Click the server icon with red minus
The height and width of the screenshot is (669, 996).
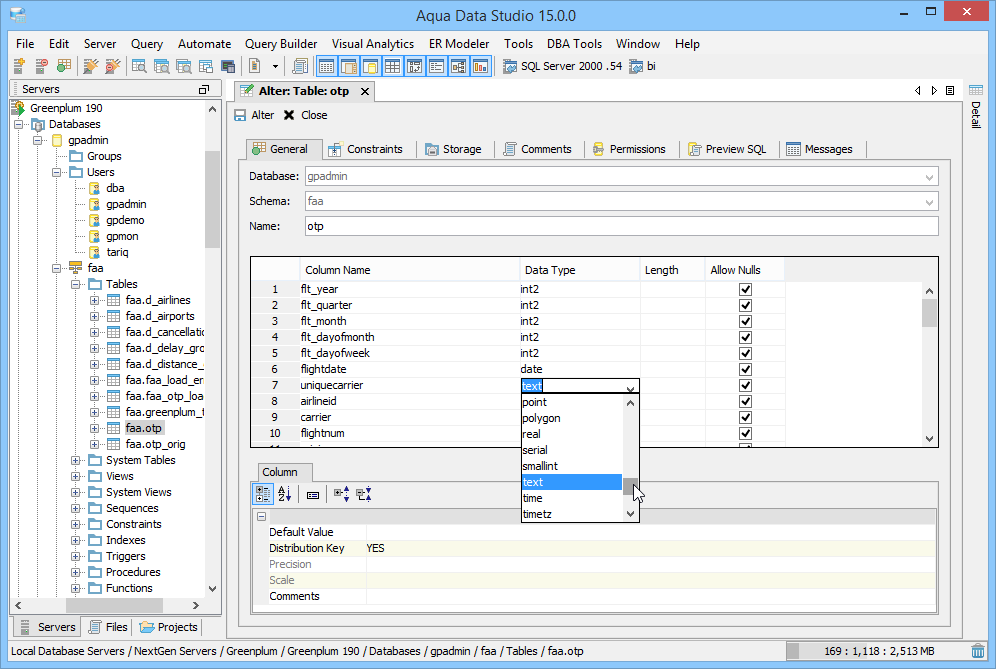42,66
